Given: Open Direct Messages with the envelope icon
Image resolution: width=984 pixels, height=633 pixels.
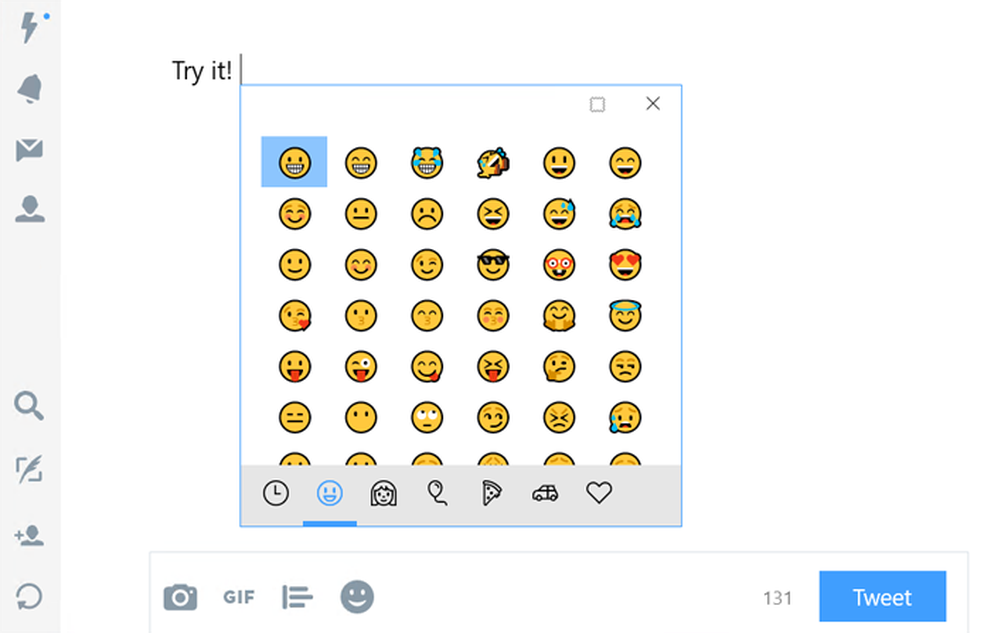Looking at the screenshot, I should 29,149.
